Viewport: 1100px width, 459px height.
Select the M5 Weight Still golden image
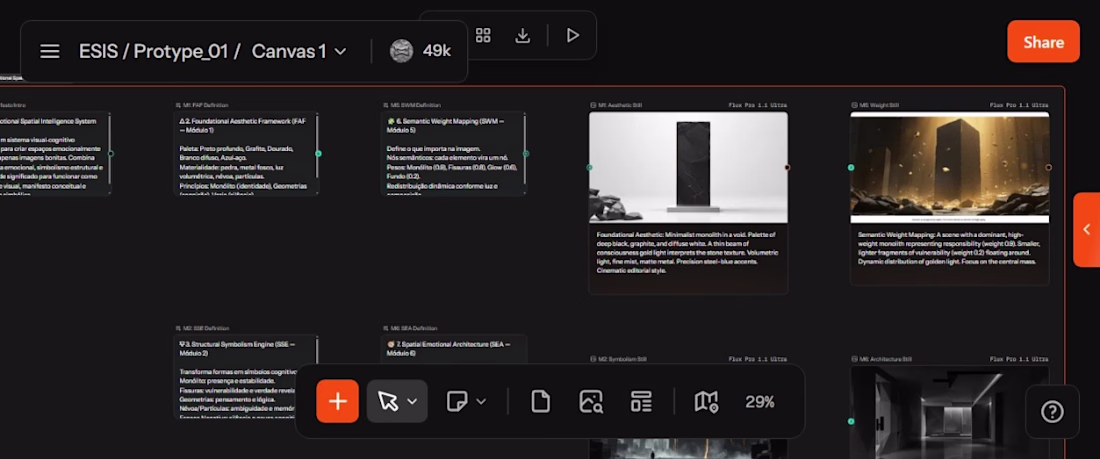coord(950,168)
